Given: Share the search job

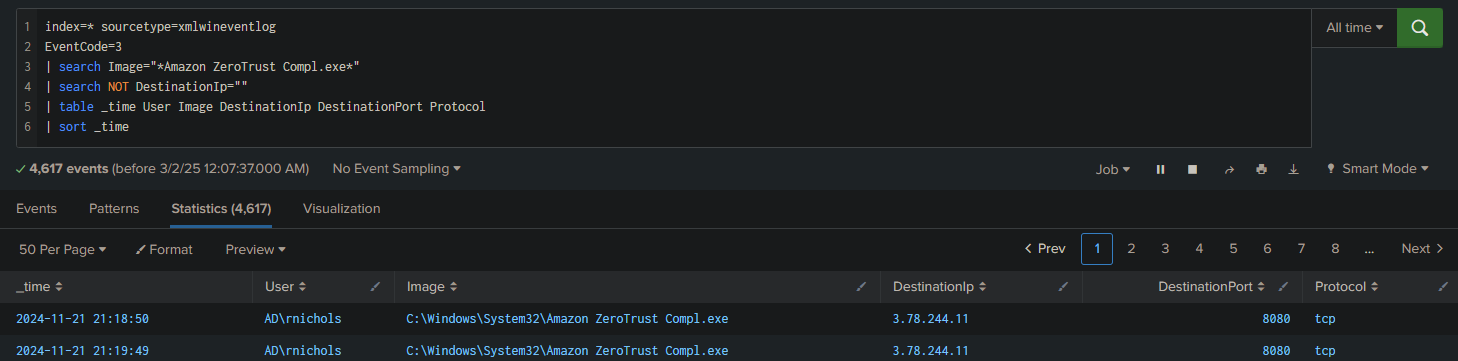Looking at the screenshot, I should 1229,170.
